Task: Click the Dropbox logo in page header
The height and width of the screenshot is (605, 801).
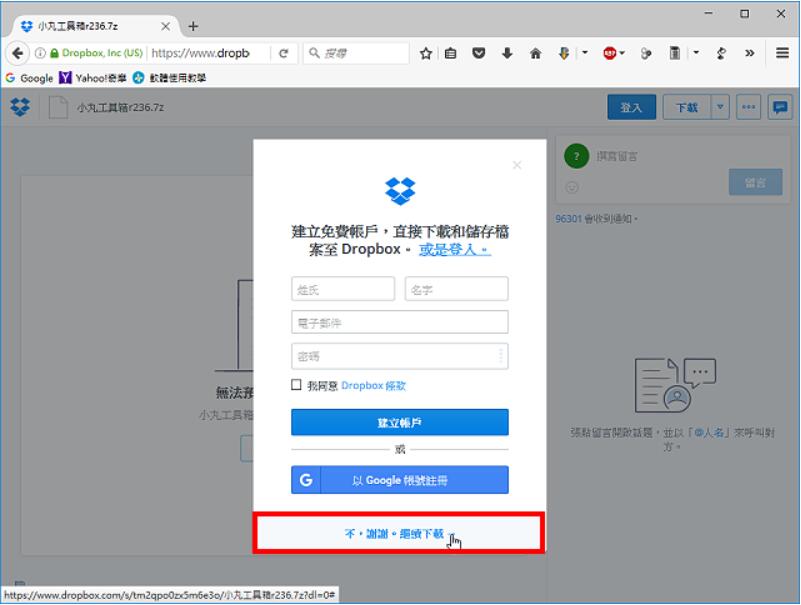Action: pyautogui.click(x=20, y=107)
